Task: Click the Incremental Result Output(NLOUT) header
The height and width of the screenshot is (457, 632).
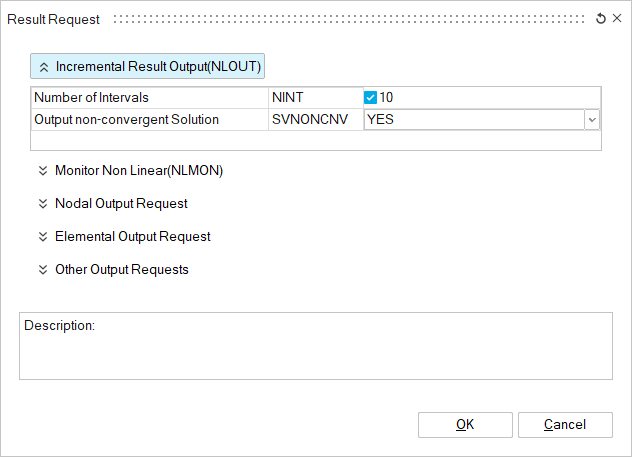Action: 148,66
